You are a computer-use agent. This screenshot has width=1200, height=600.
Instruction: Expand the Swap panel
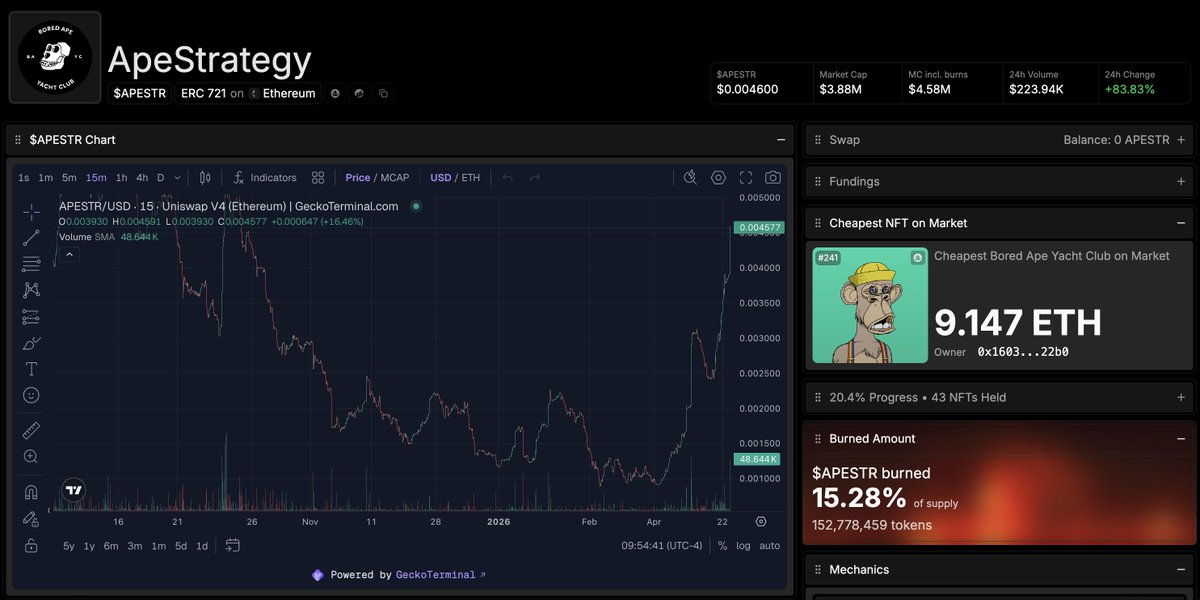point(1181,140)
